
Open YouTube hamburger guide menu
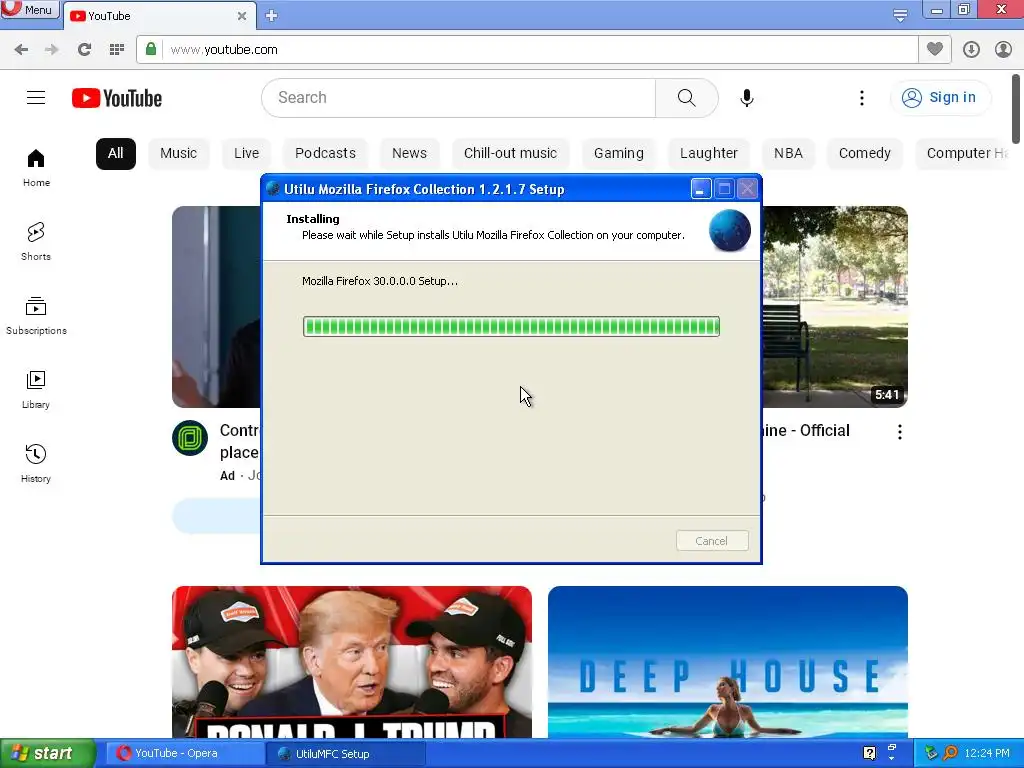tap(36, 98)
